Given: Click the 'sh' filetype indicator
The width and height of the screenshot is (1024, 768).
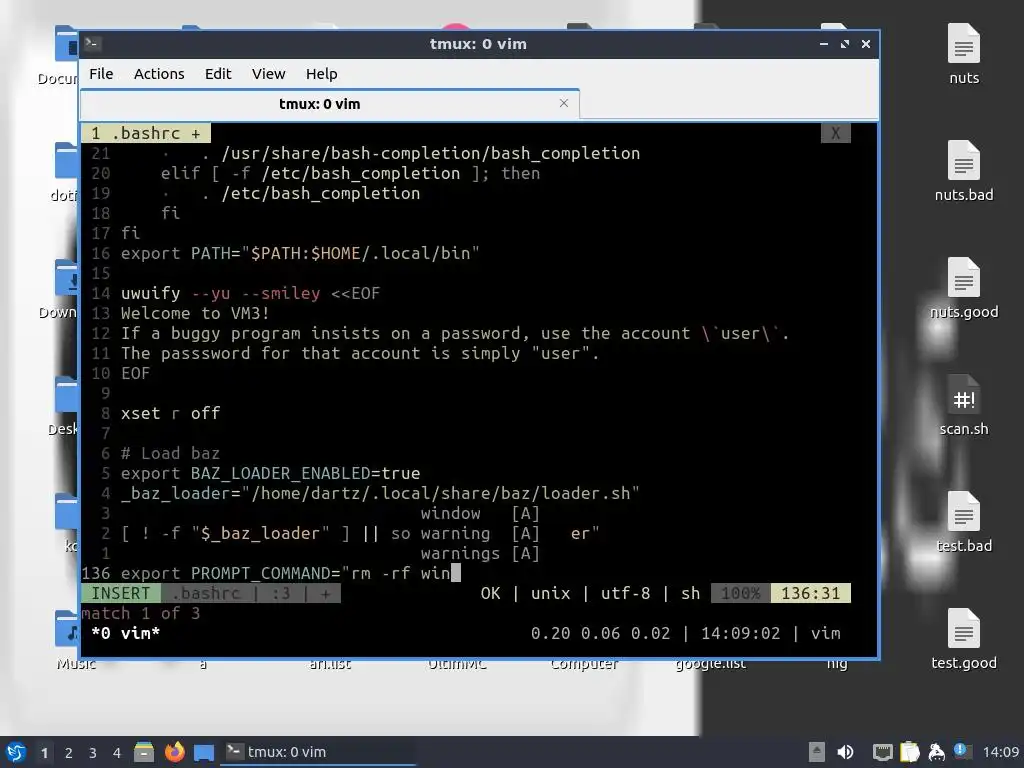Looking at the screenshot, I should pyautogui.click(x=690, y=593).
